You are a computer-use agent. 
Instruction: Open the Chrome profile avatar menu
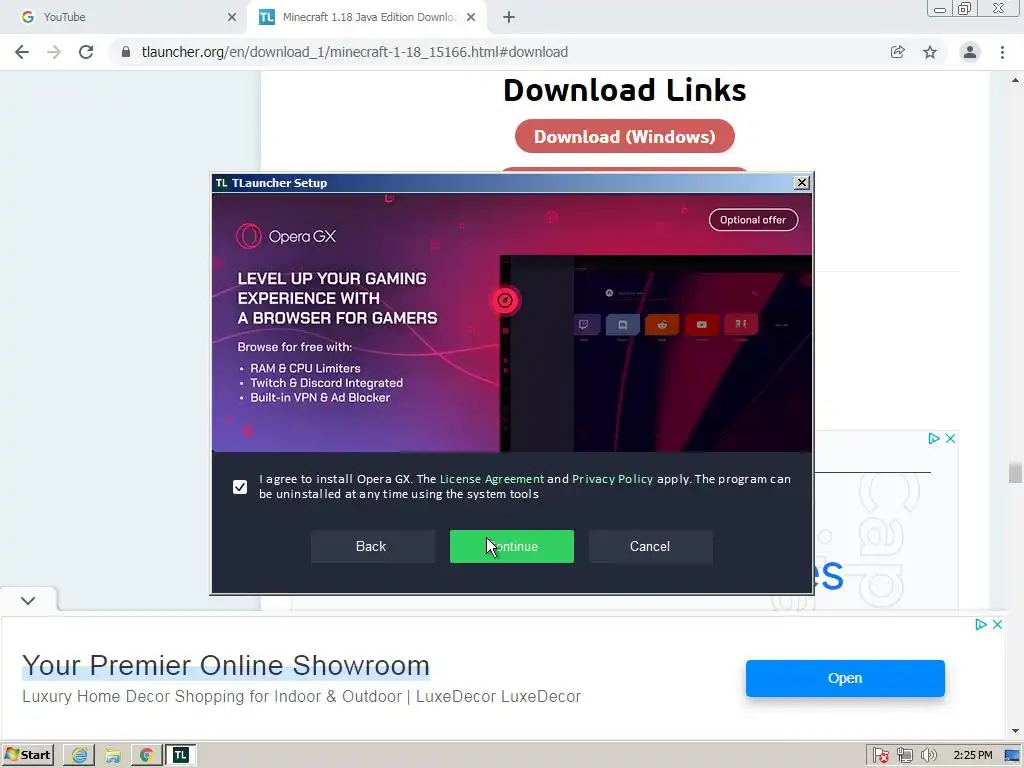pos(970,52)
